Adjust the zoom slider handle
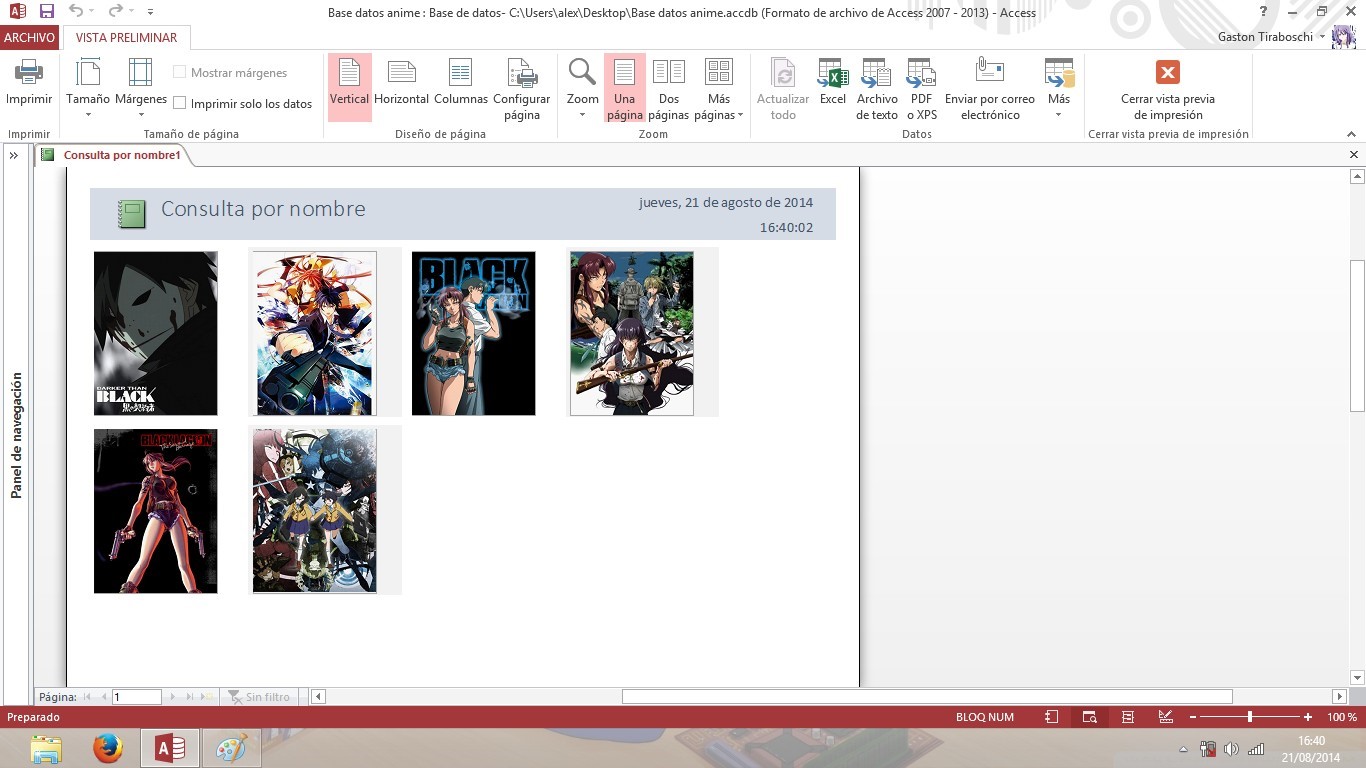The height and width of the screenshot is (768, 1366). click(1249, 717)
